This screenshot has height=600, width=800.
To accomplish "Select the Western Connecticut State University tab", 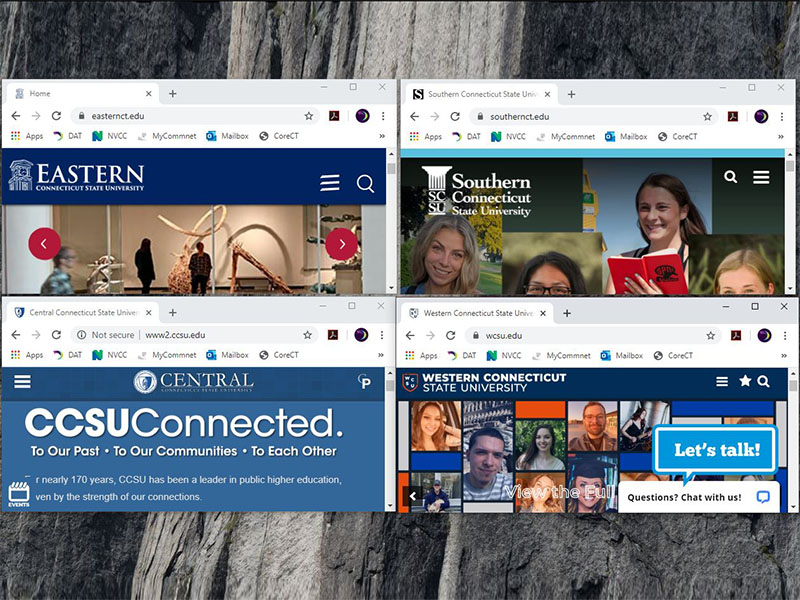I will click(x=477, y=313).
